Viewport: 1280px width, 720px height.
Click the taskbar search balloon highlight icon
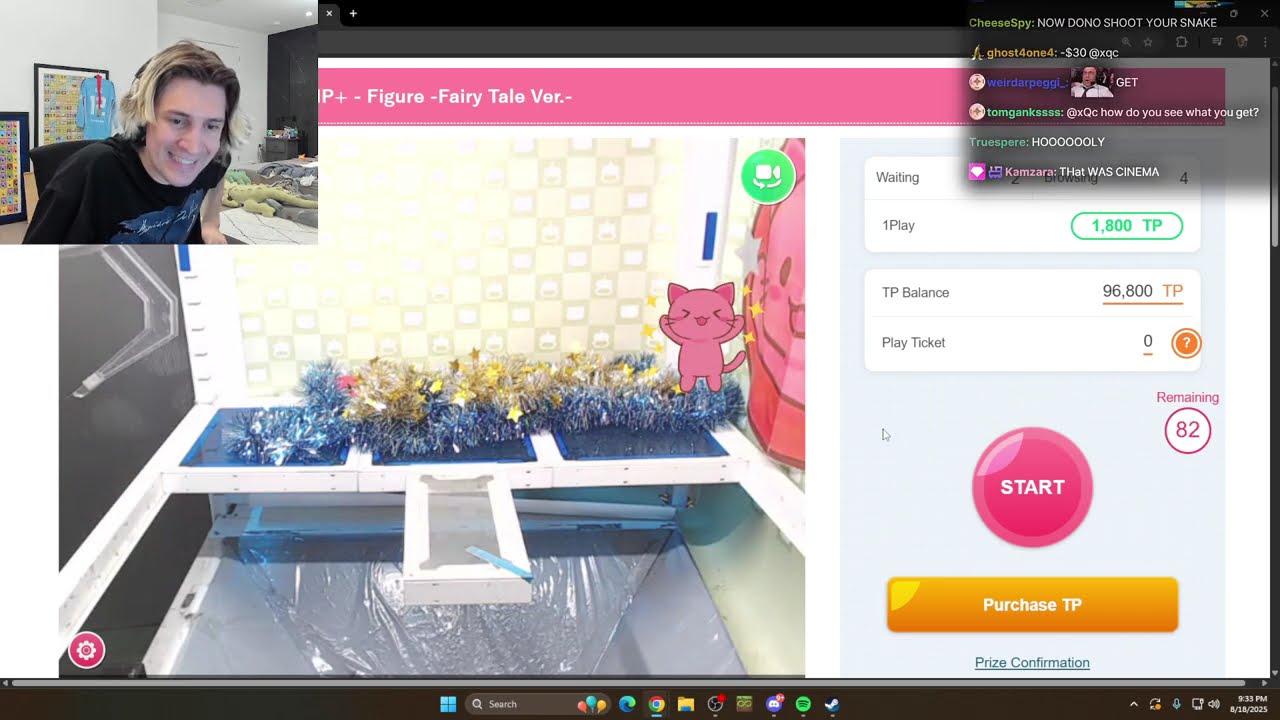(592, 704)
